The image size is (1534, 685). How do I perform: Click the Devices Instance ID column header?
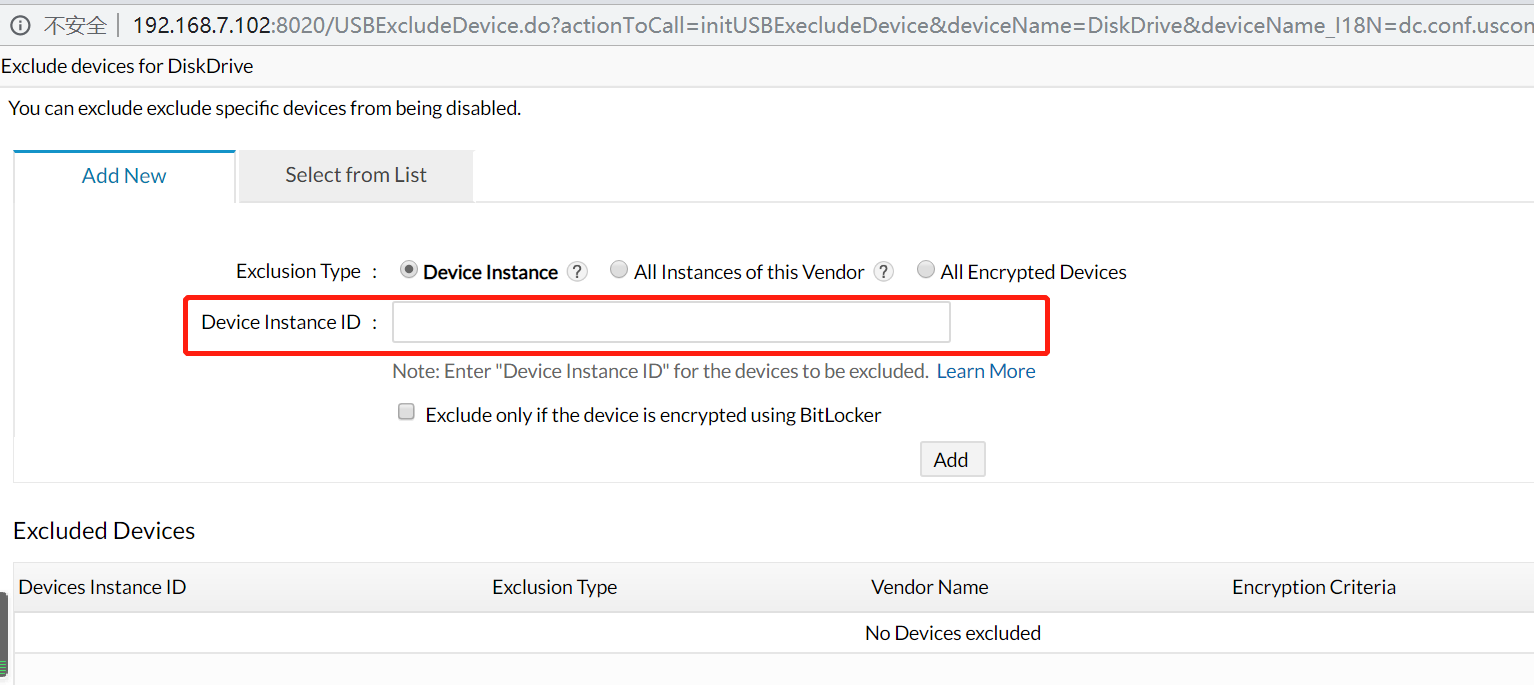pos(102,587)
